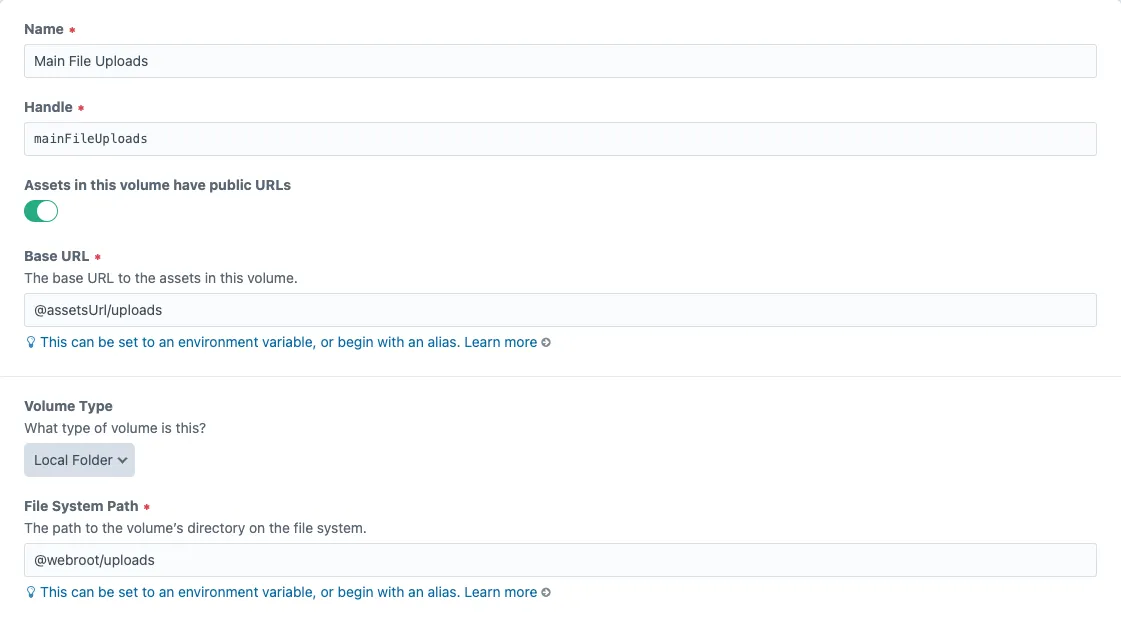Click the Handle input field
This screenshot has width=1121, height=626.
(560, 139)
